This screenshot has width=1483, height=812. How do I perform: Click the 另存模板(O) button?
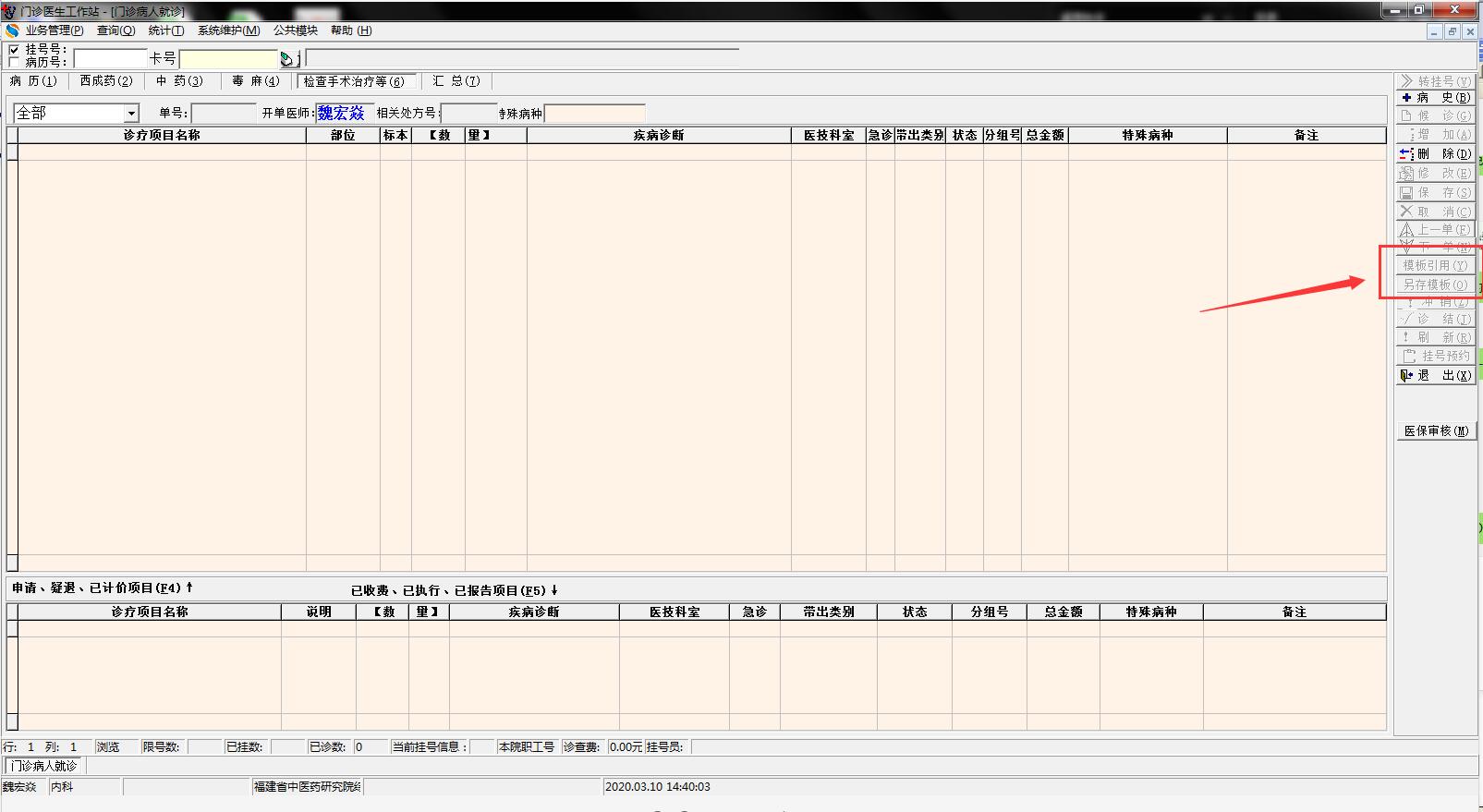pos(1435,285)
